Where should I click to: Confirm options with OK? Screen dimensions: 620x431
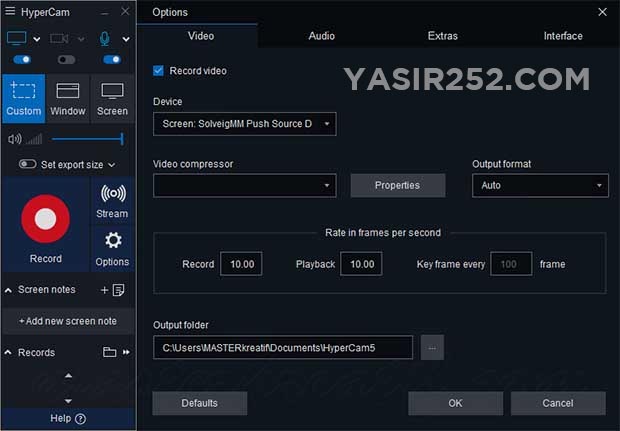[455, 403]
